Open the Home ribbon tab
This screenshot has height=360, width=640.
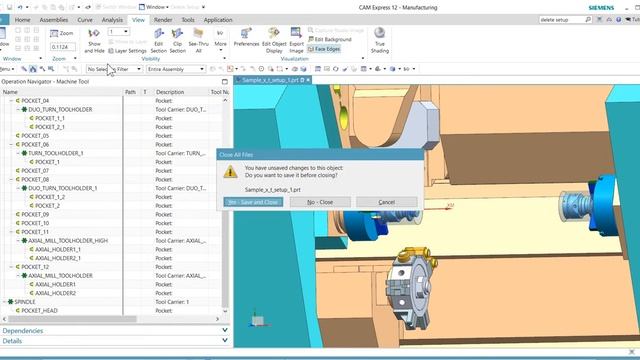click(x=22, y=20)
